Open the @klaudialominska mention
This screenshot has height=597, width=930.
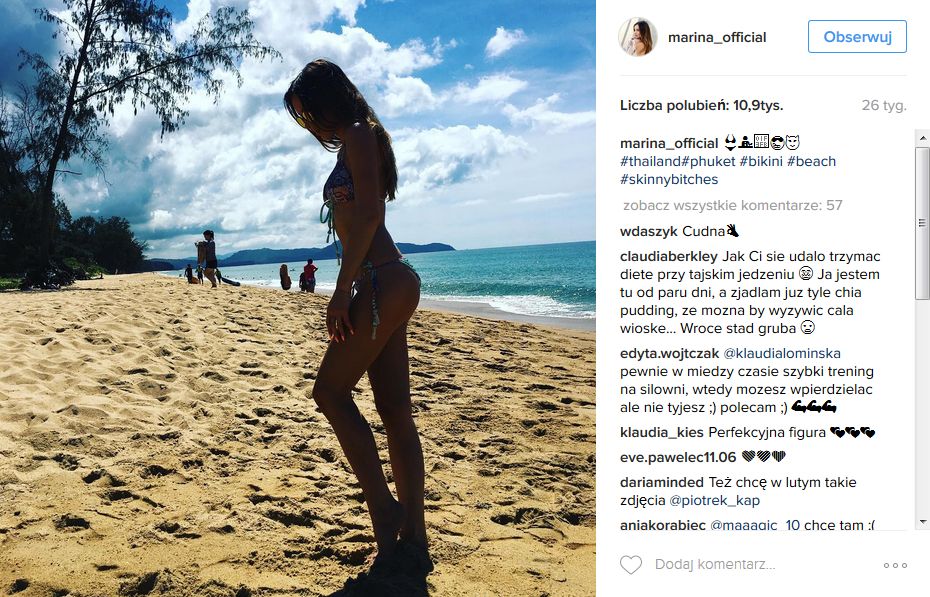pos(782,353)
